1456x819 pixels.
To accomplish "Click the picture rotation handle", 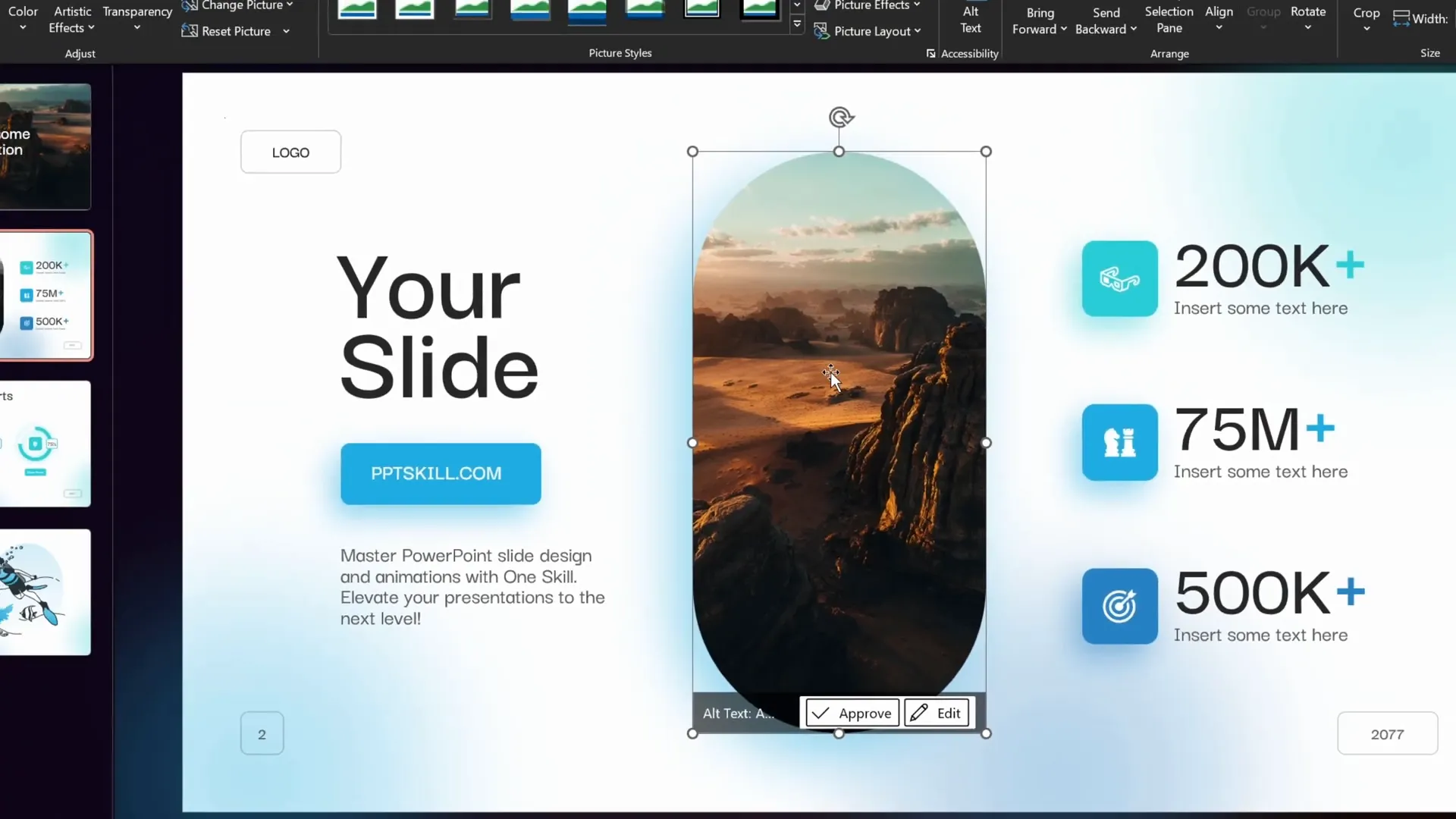I will pyautogui.click(x=840, y=117).
